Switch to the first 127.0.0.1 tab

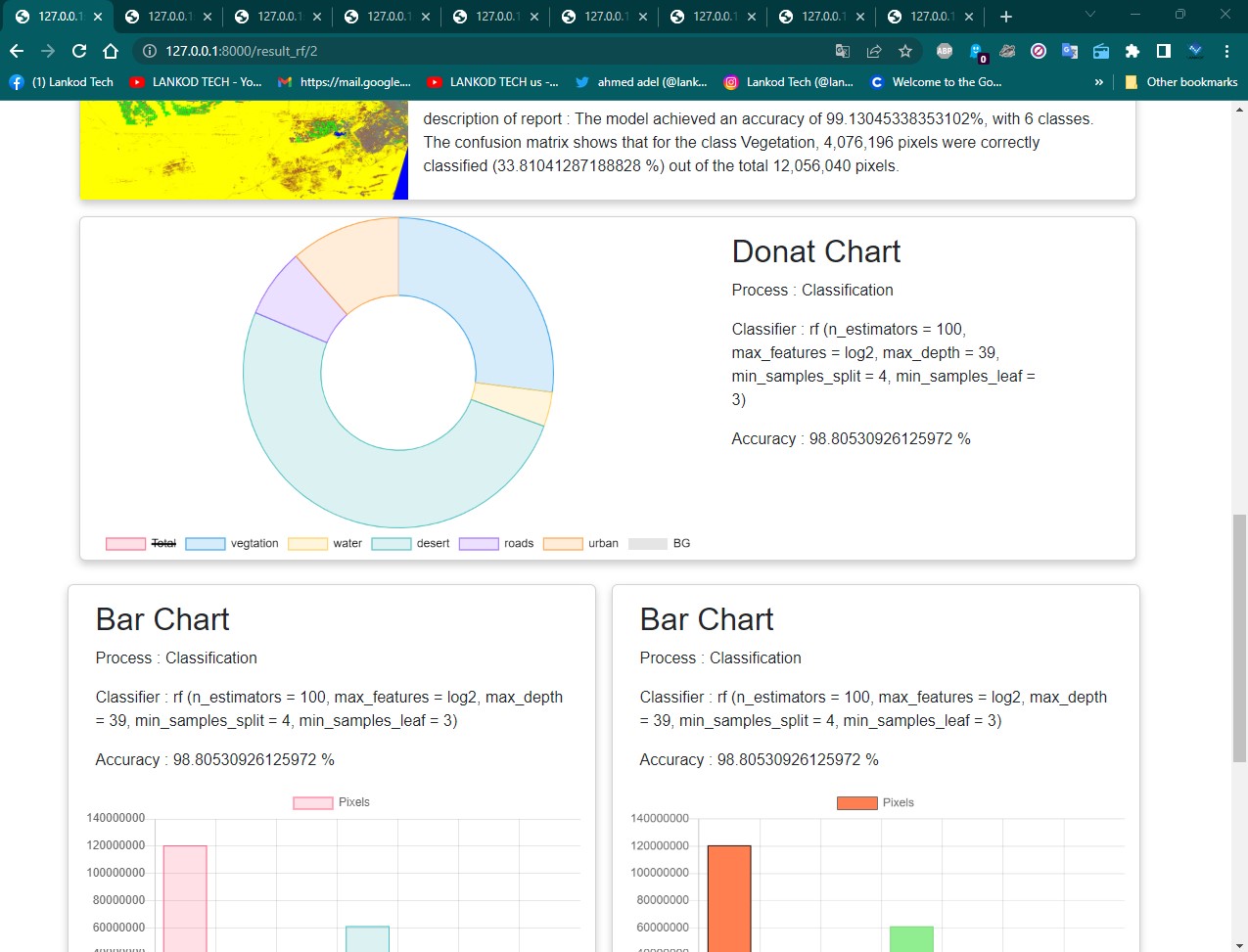(59, 17)
